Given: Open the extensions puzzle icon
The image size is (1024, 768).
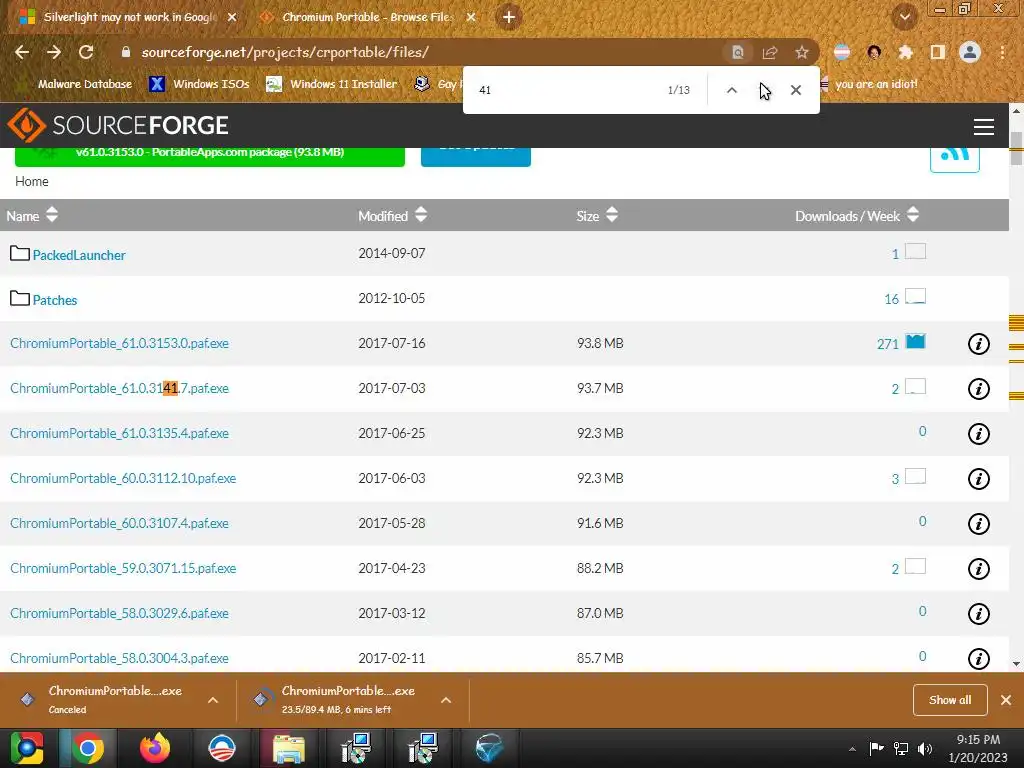Looking at the screenshot, I should point(905,52).
